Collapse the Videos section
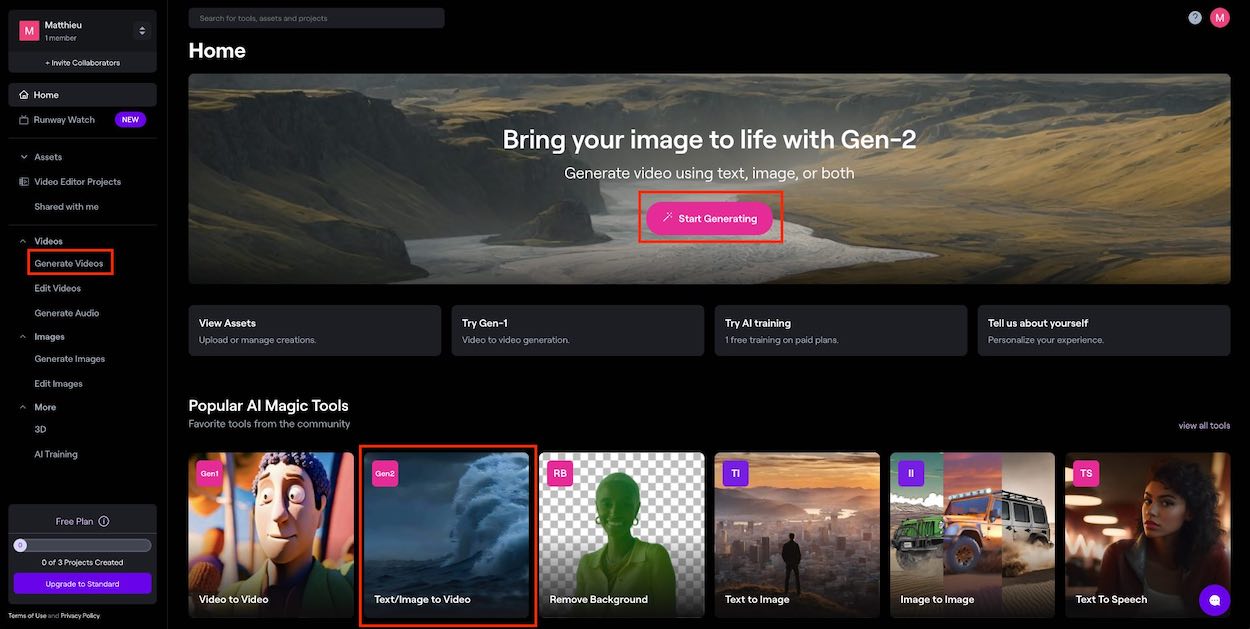 pos(24,241)
